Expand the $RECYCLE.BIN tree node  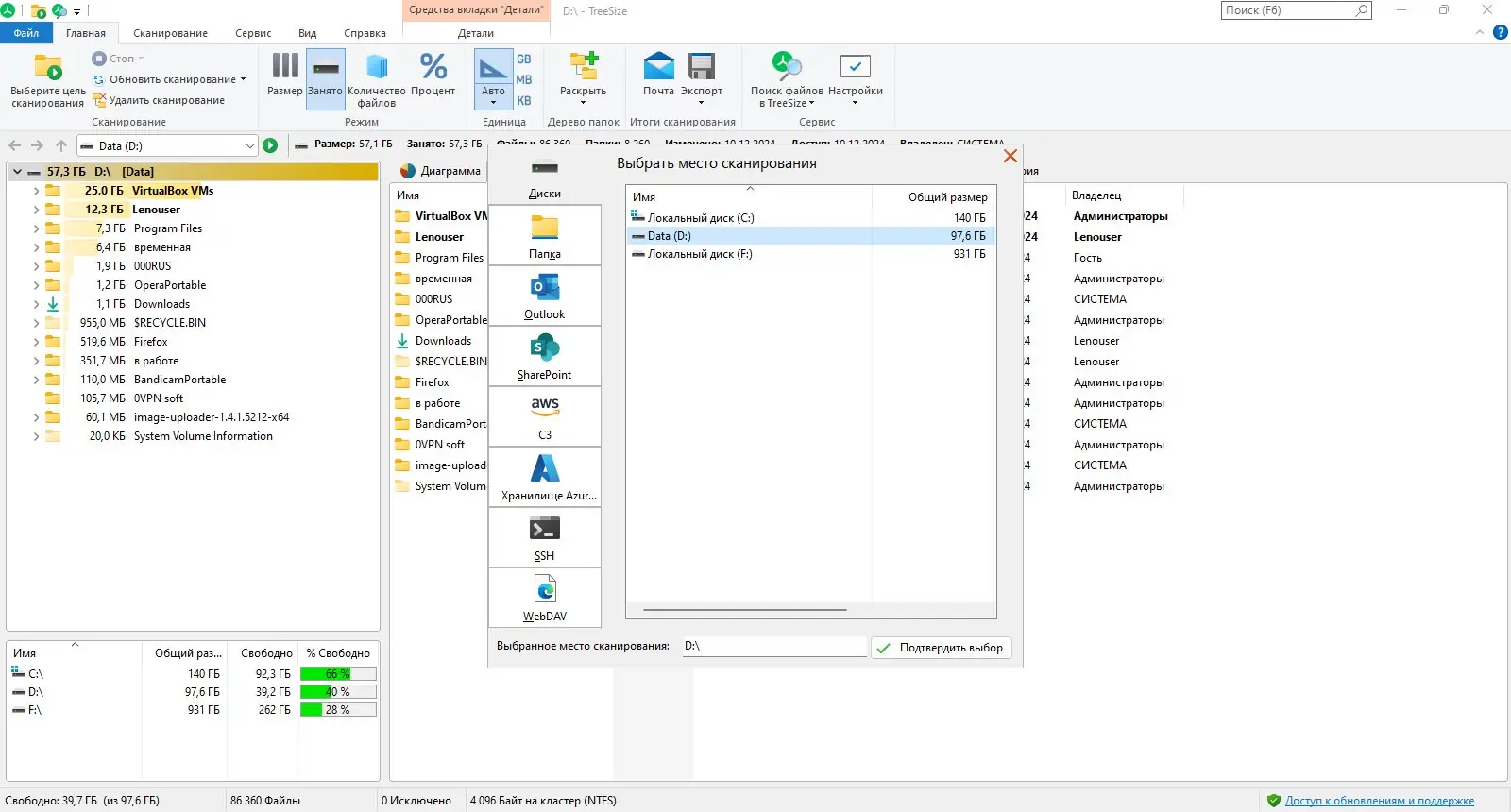[x=36, y=323]
